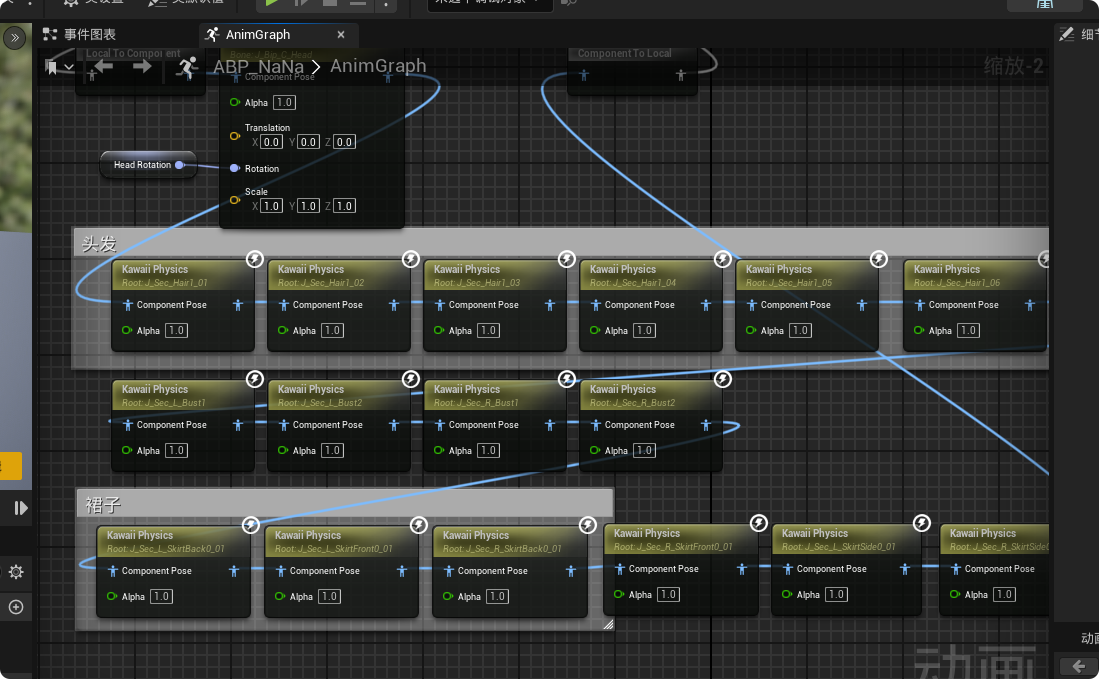Click the running-figure animation graph icon in breadcrumb
The width and height of the screenshot is (1099, 679).
[x=186, y=67]
